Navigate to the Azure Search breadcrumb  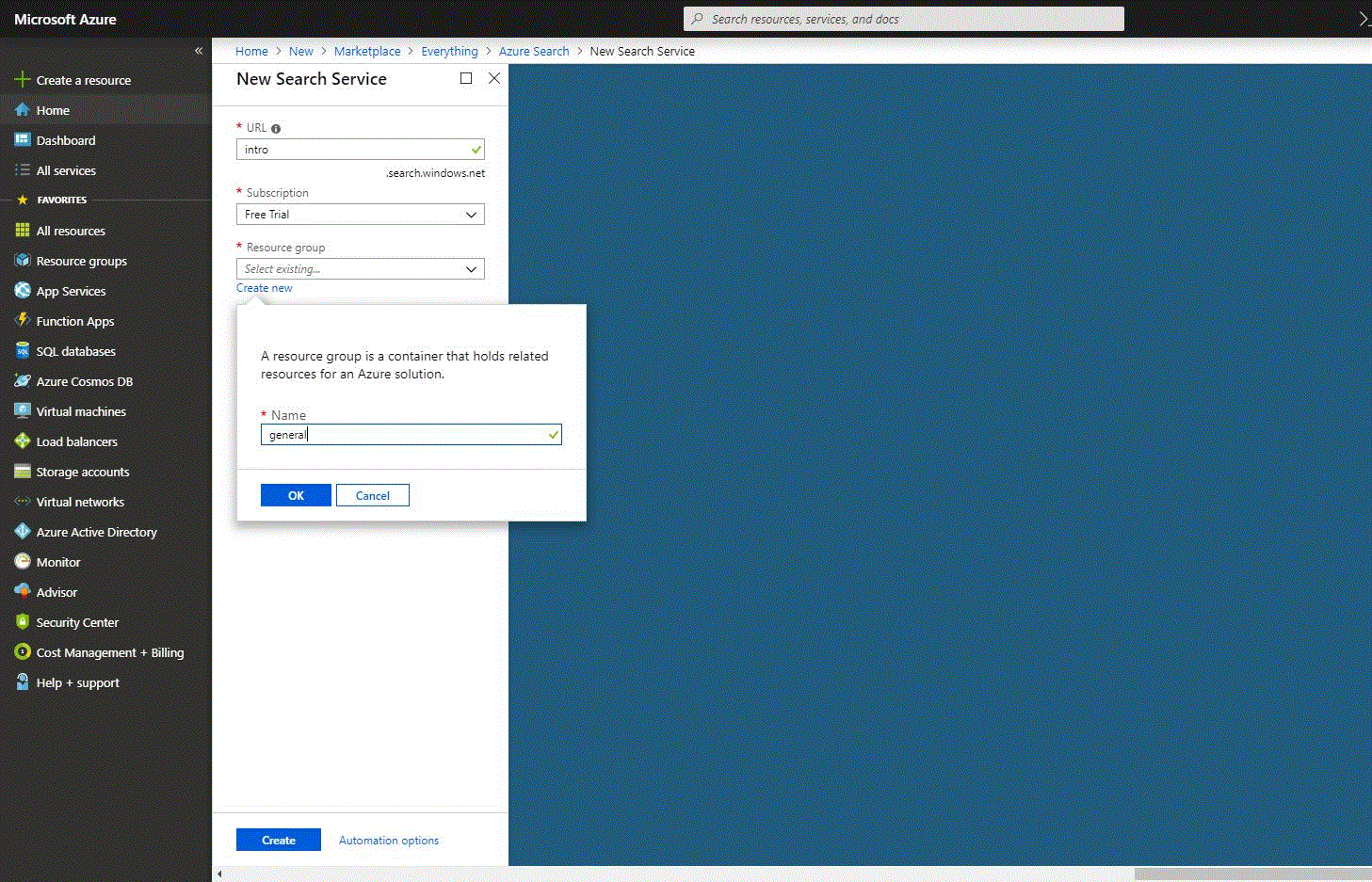click(534, 51)
